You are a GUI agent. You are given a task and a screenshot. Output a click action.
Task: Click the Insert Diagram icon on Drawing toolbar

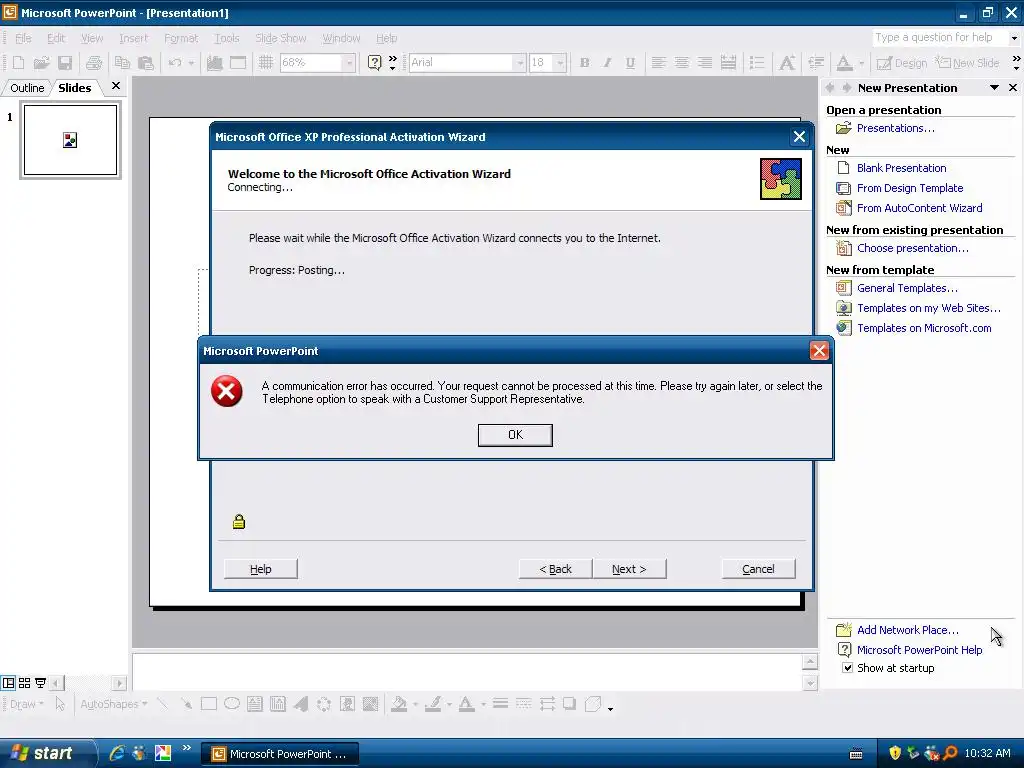pyautogui.click(x=324, y=704)
